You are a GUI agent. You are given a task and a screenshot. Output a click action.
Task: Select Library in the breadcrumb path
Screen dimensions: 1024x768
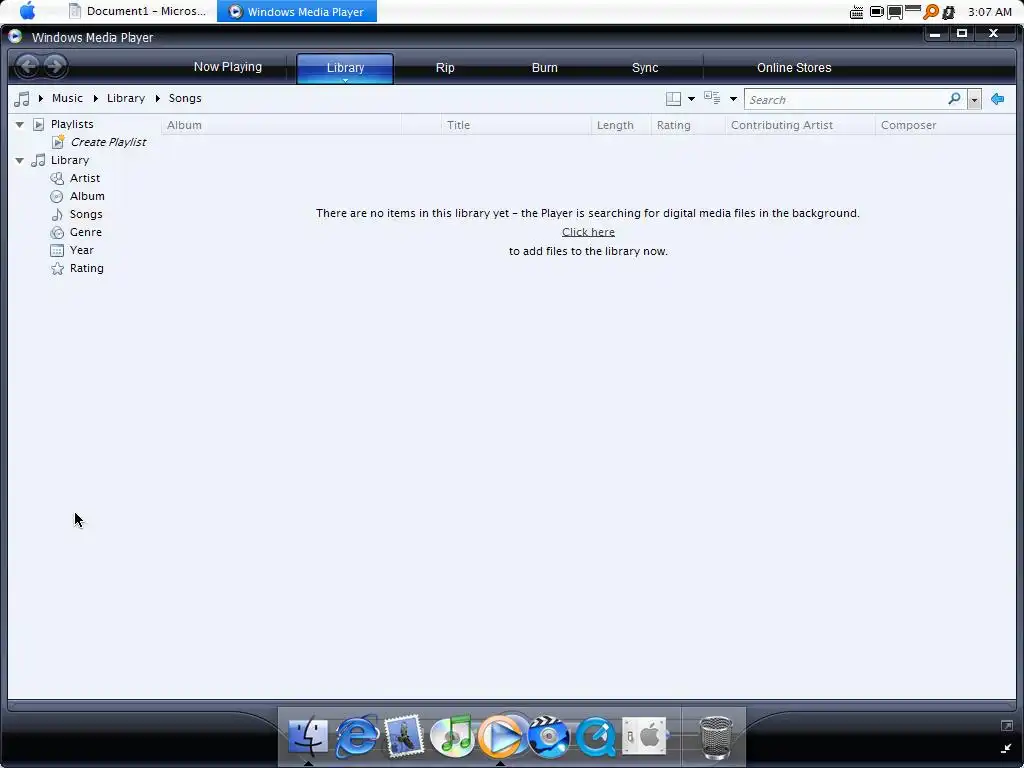125,98
